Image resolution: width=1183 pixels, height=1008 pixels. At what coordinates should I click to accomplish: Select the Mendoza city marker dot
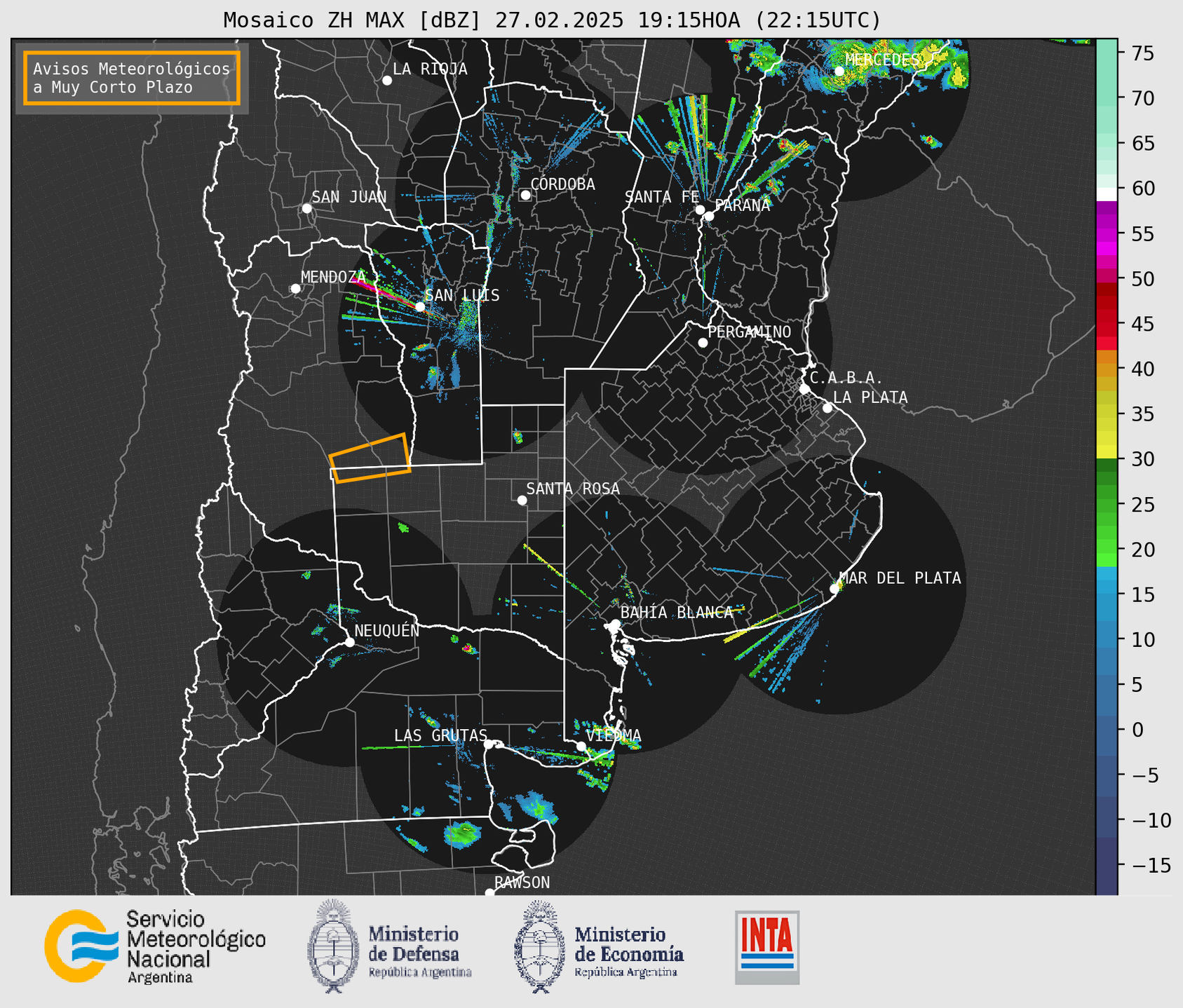point(296,289)
